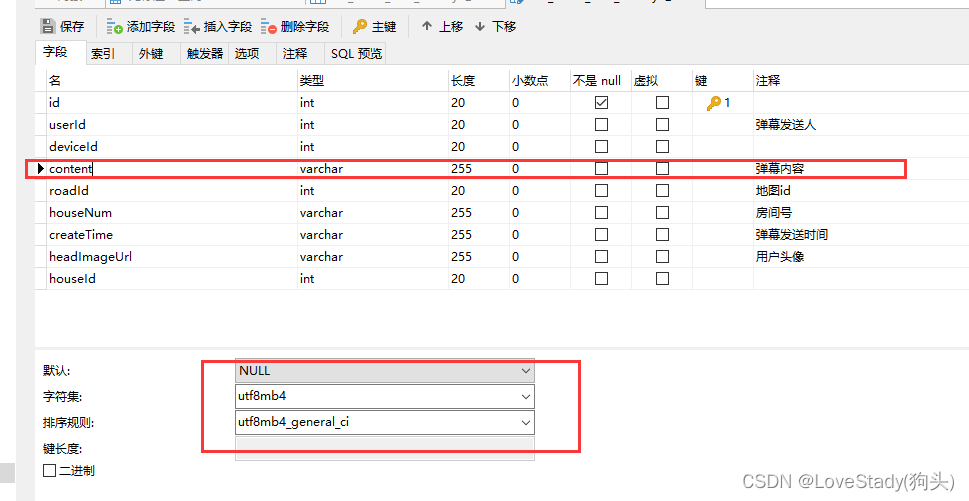Open the Triggers (触发器) tab
The image size is (969, 501).
coord(205,54)
